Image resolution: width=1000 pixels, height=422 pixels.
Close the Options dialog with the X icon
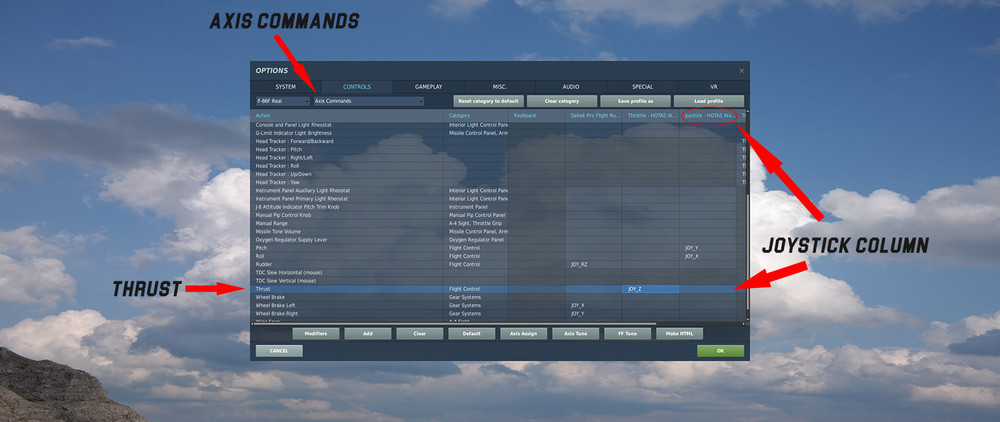tap(741, 71)
